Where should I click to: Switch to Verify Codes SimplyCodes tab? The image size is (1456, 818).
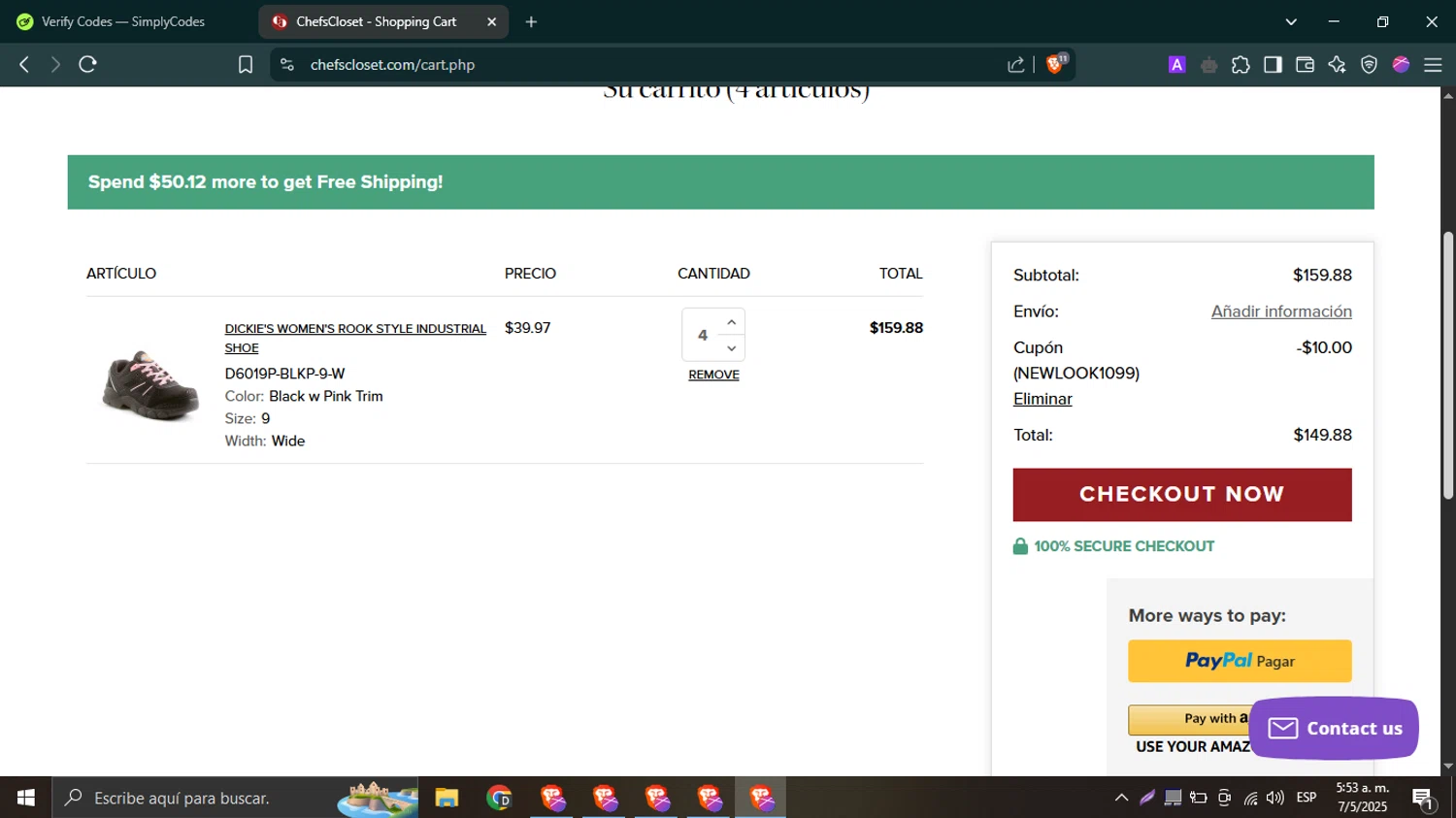click(x=124, y=21)
